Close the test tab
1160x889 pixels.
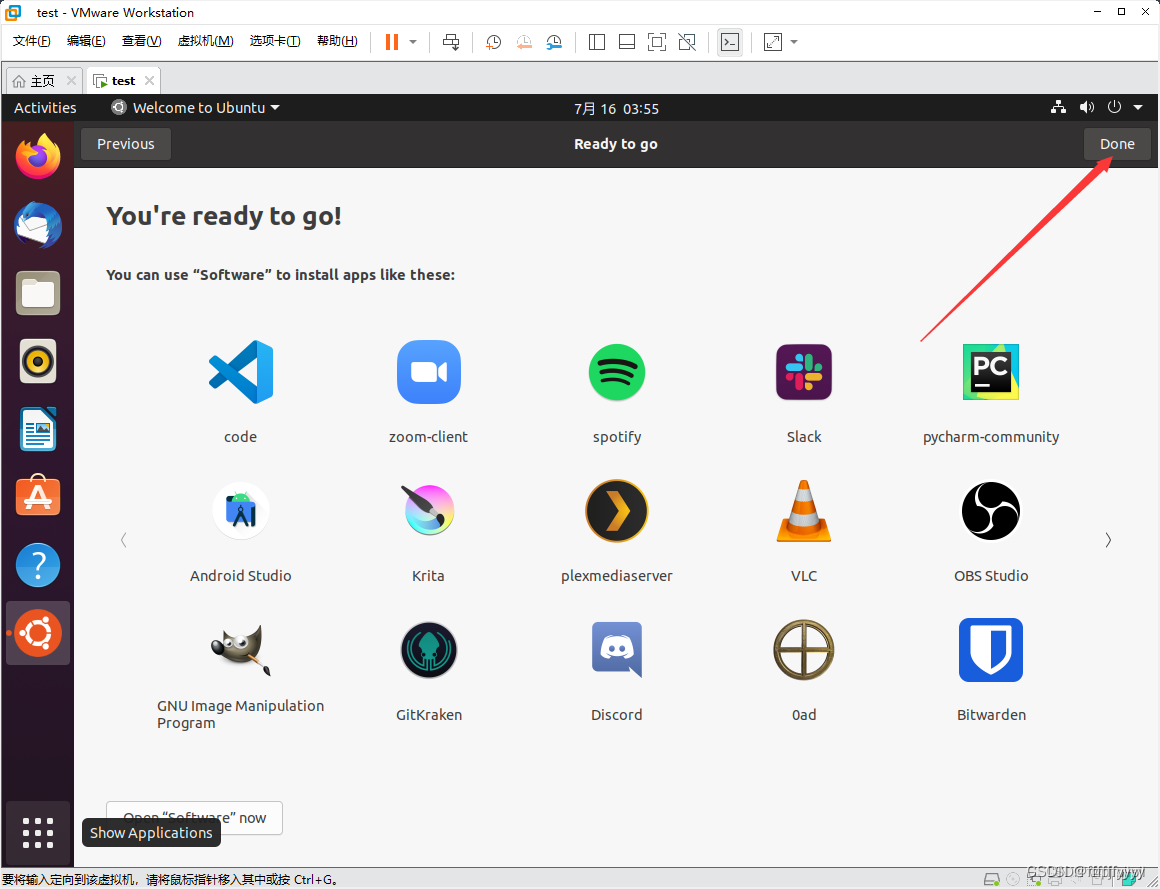(x=149, y=80)
